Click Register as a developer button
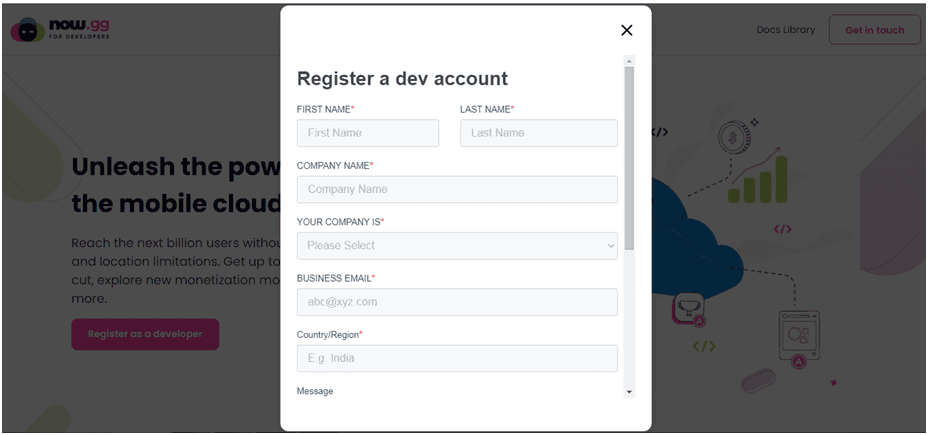The width and height of the screenshot is (928, 435). tap(146, 334)
